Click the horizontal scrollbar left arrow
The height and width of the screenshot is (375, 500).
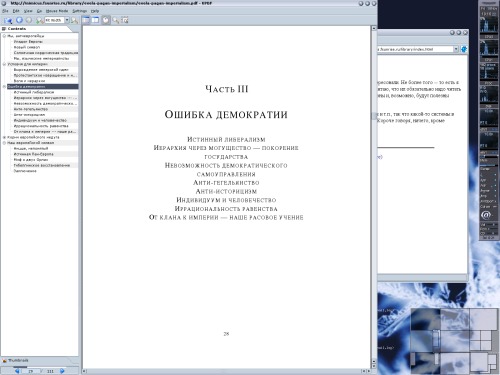click(85, 371)
